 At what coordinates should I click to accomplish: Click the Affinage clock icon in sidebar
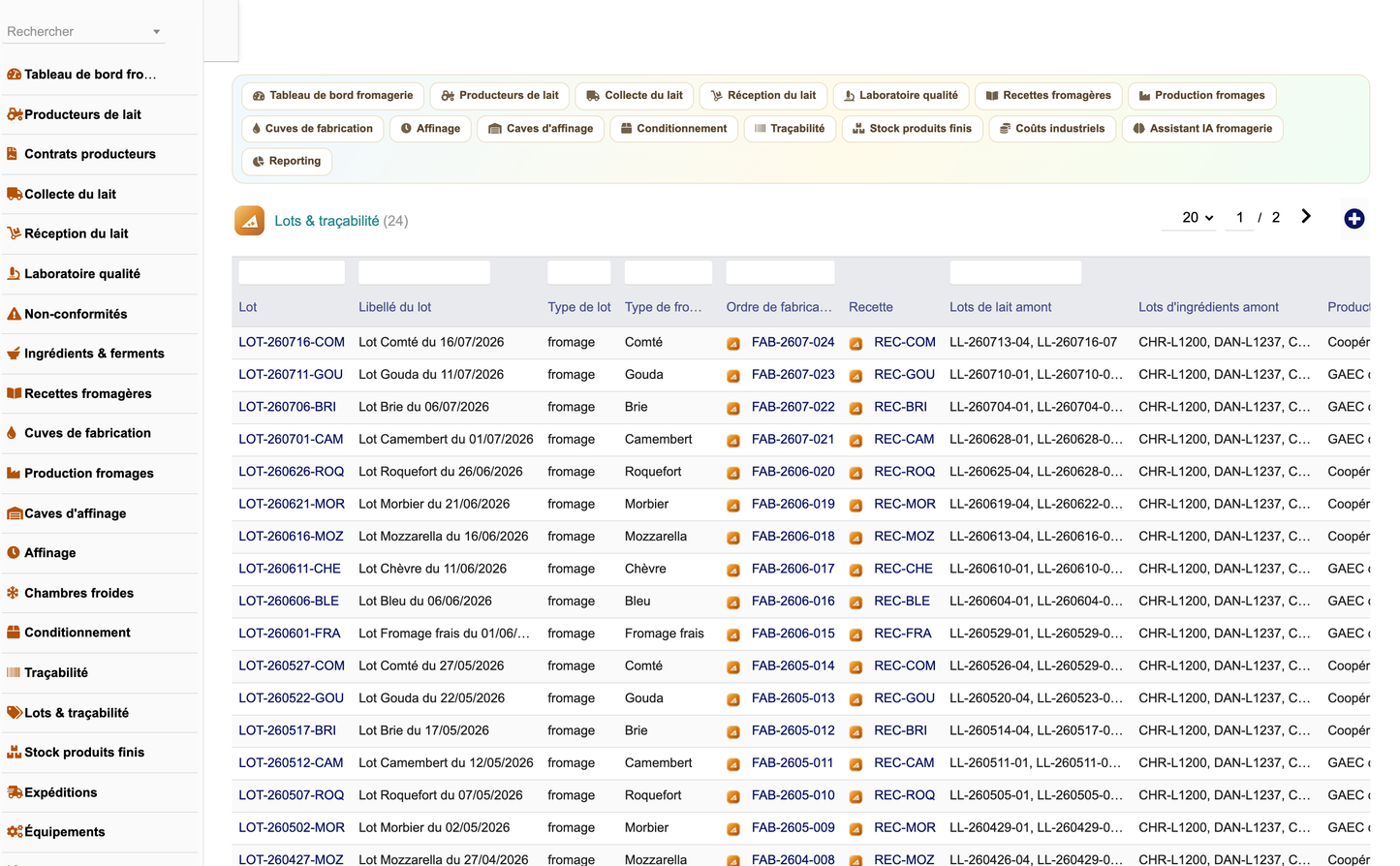pyautogui.click(x=14, y=553)
